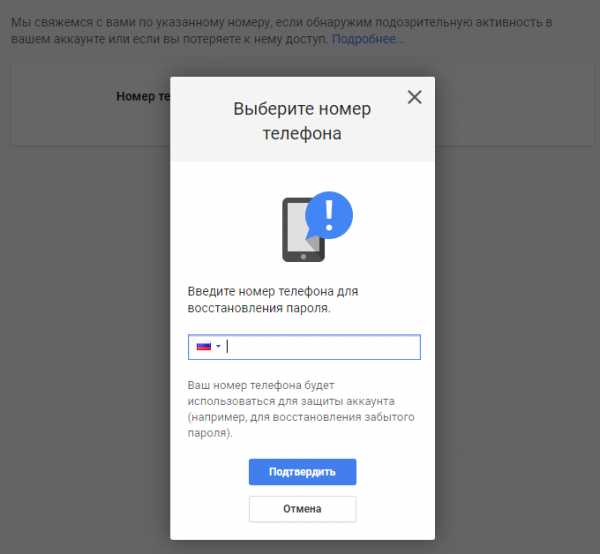Open the Подробнее link
Screen dimensions: 600x554
(x=364, y=39)
